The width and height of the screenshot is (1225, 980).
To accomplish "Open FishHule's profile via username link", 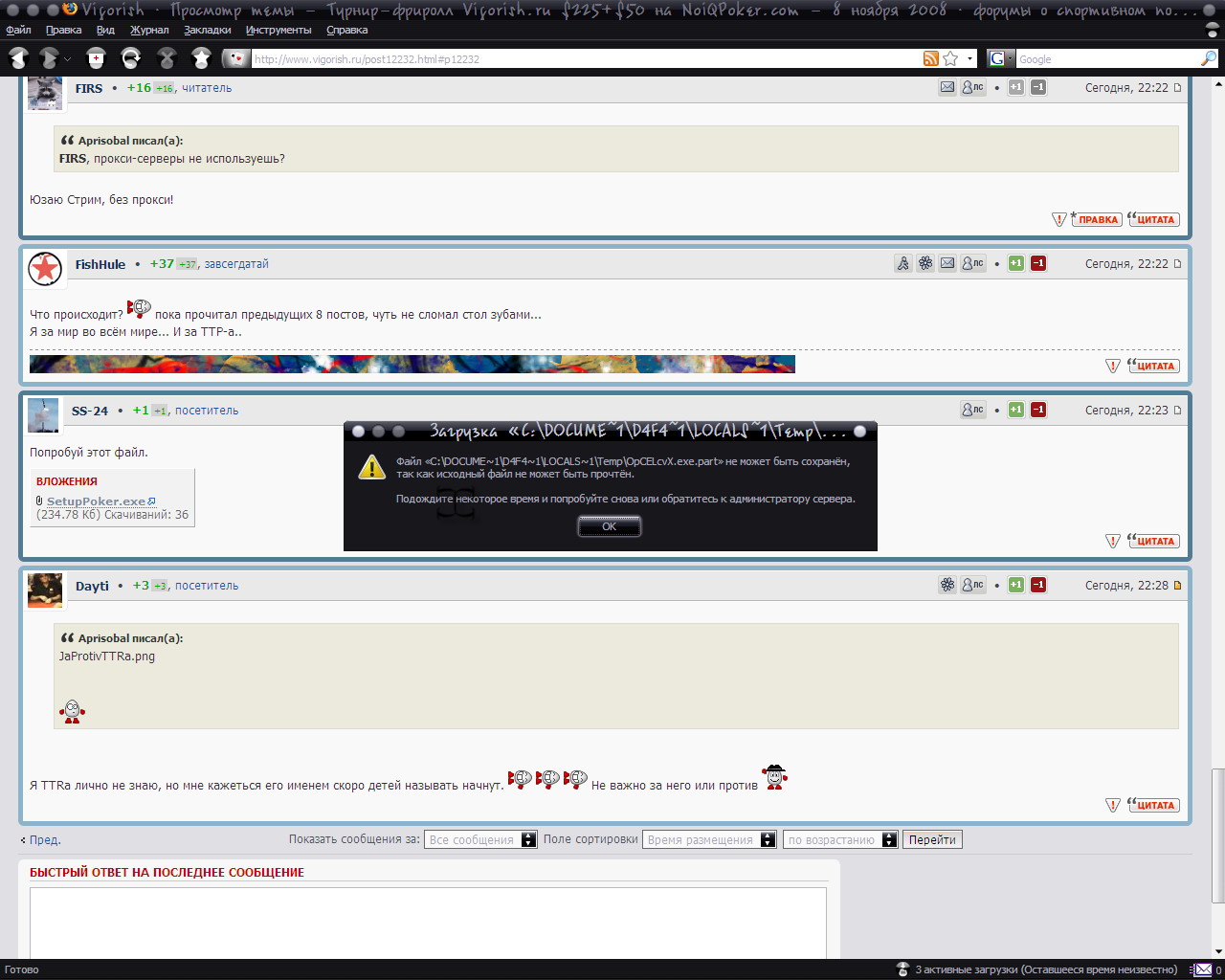I will point(100,264).
